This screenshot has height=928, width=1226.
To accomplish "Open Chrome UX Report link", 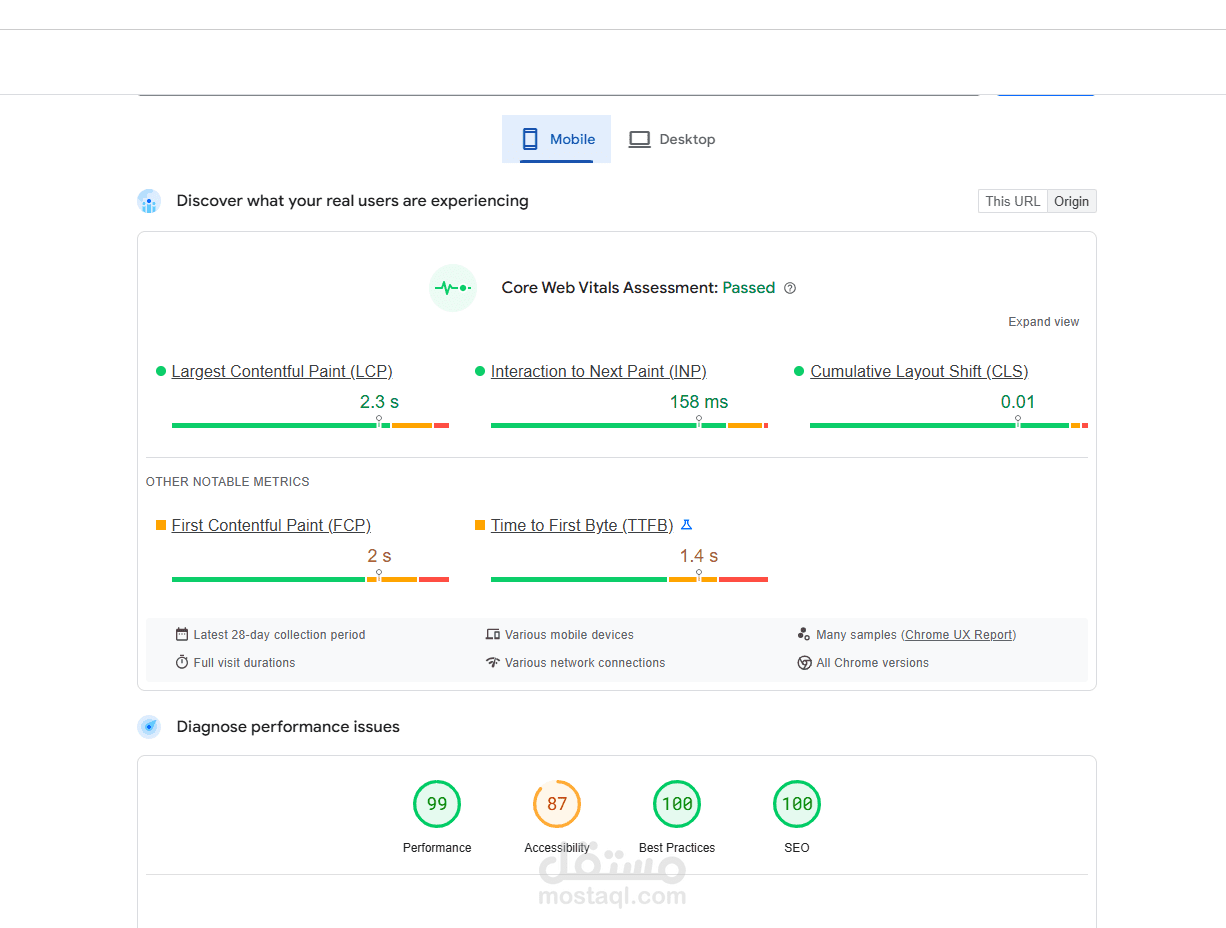I will click(958, 635).
